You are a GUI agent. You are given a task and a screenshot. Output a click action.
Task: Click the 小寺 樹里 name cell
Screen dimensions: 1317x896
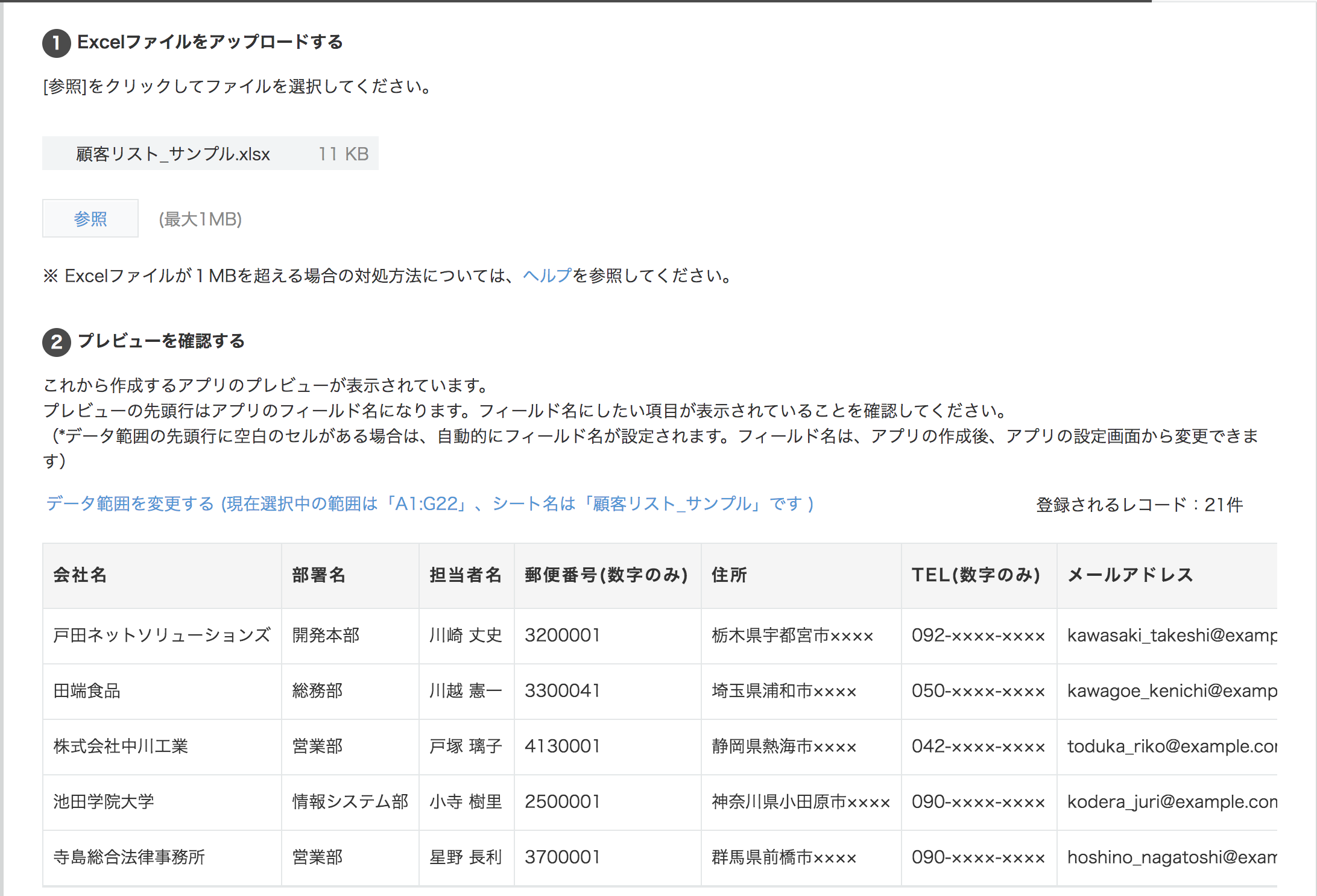[467, 802]
